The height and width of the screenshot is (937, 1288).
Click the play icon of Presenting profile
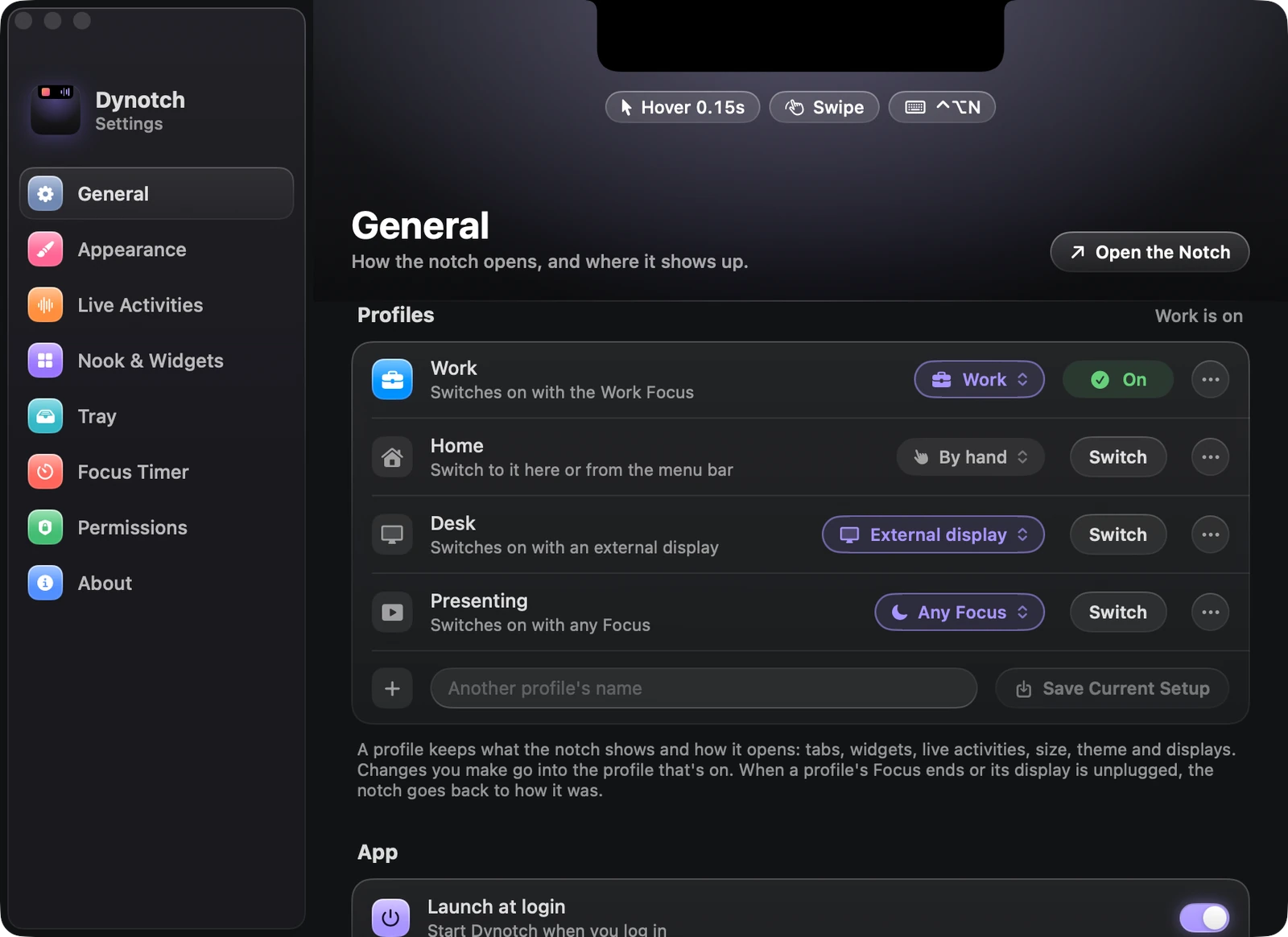tap(392, 613)
